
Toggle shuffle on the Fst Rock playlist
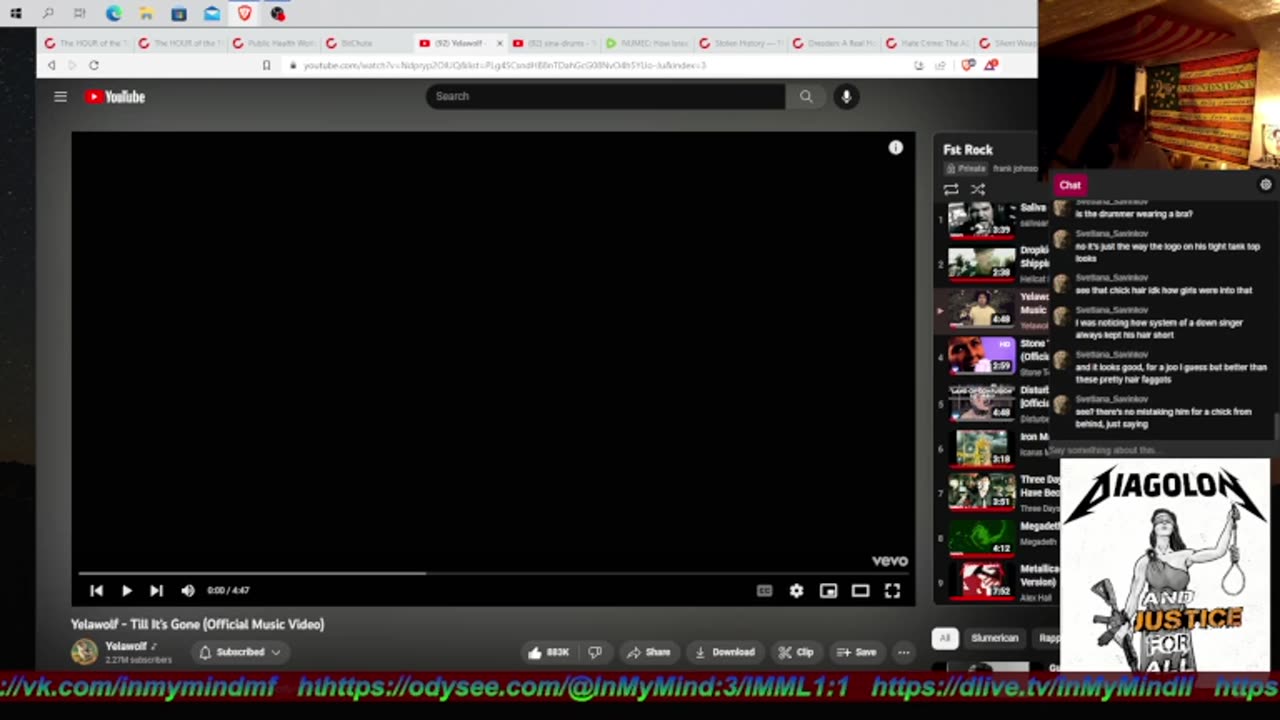coord(978,189)
